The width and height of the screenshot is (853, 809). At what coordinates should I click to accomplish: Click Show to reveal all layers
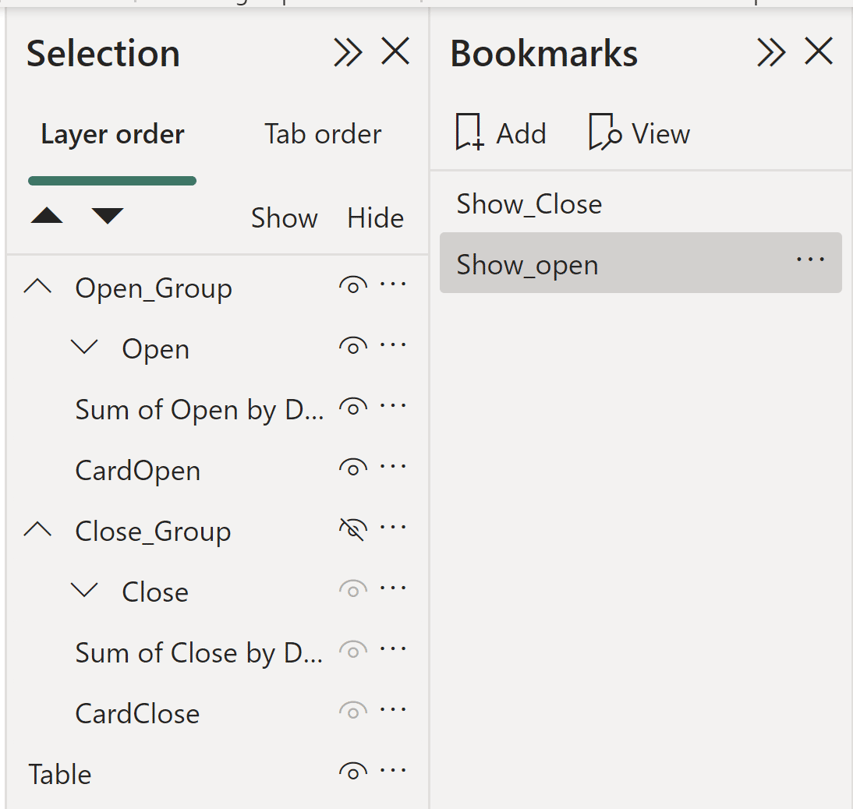coord(284,218)
